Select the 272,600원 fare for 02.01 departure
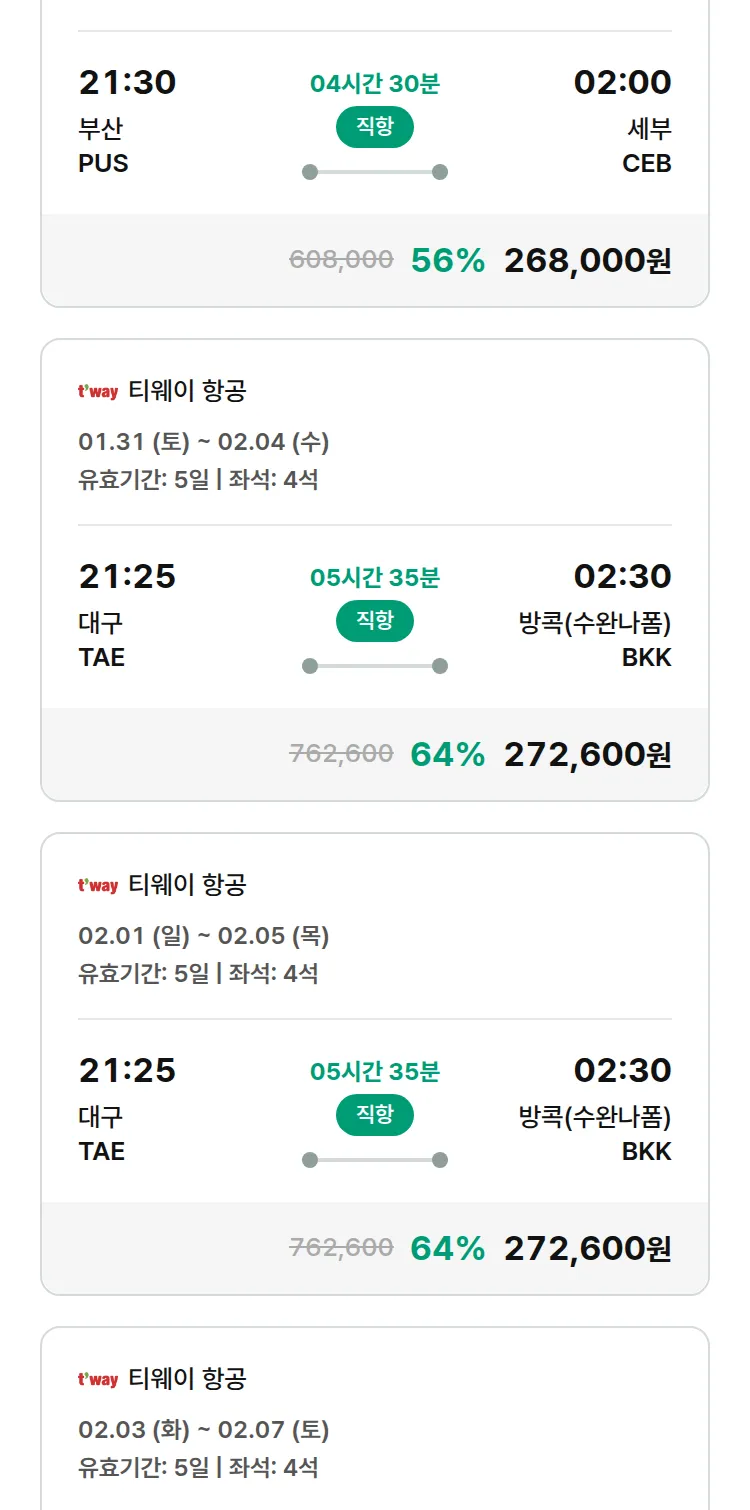Screen dimensions: 750x1510 (587, 1249)
